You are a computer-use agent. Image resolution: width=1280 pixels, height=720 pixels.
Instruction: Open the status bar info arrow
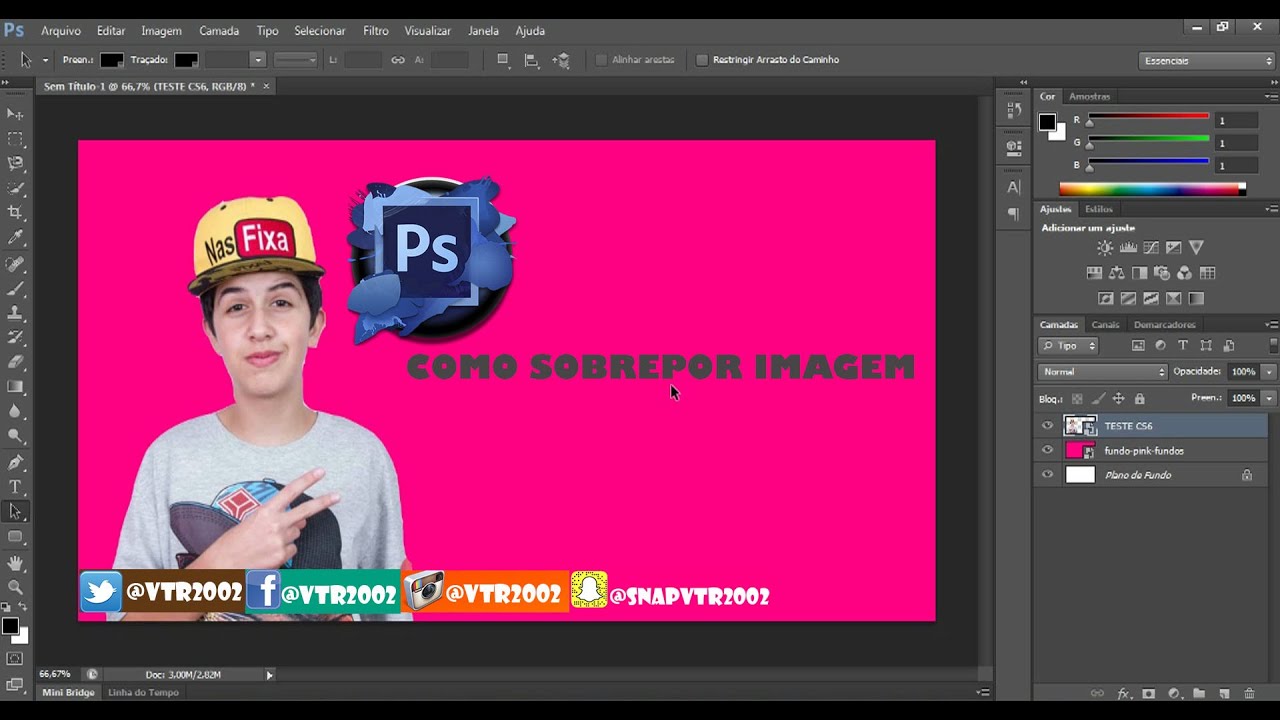point(269,675)
